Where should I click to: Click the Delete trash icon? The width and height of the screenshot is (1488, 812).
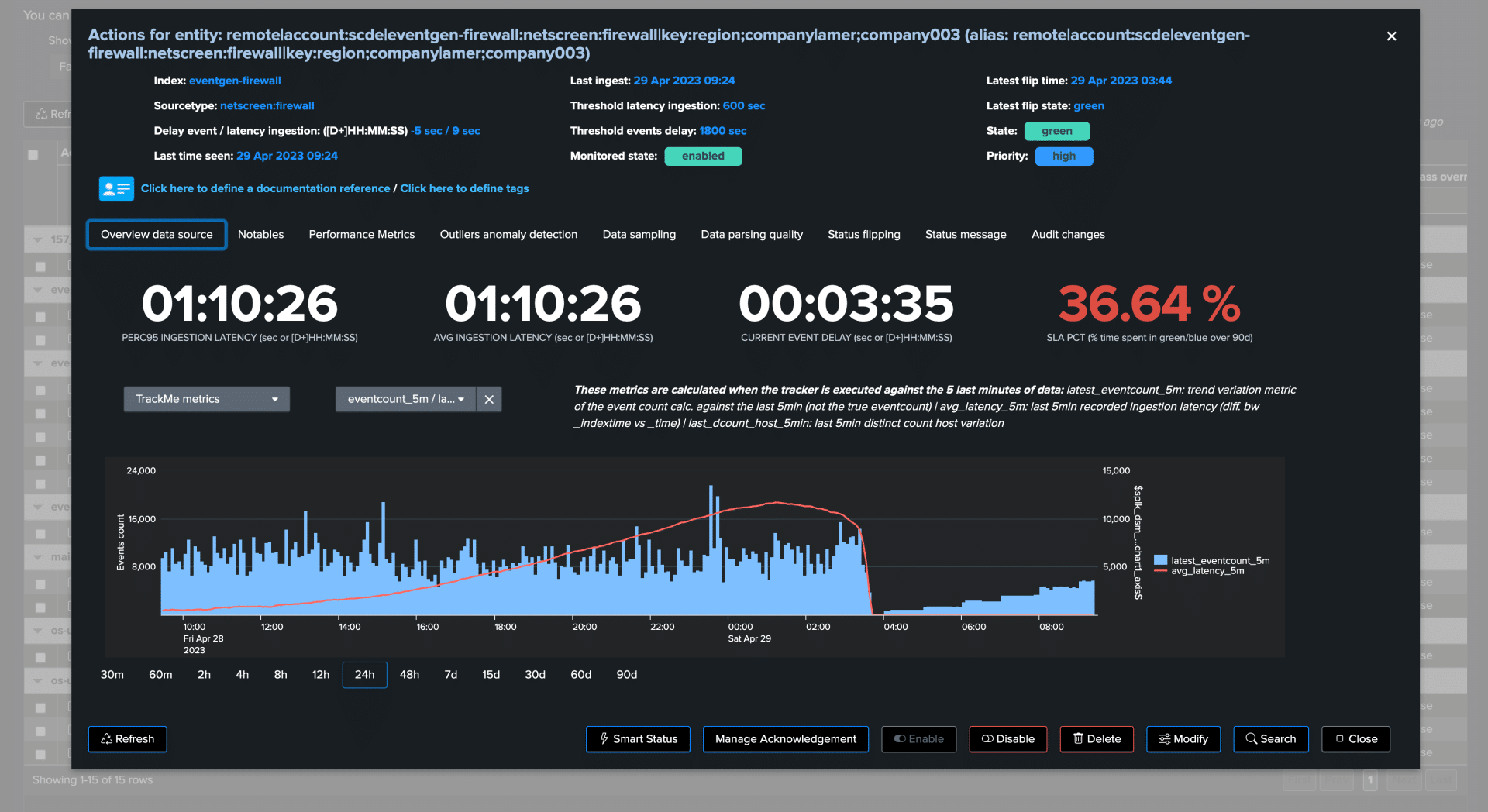pyautogui.click(x=1078, y=739)
